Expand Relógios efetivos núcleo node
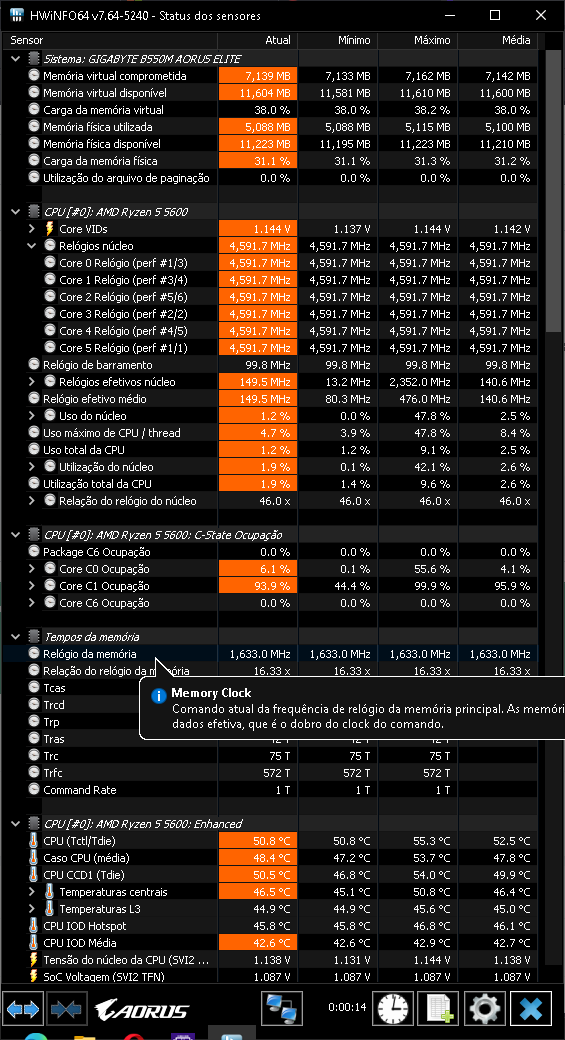The width and height of the screenshot is (565, 1040). [x=32, y=381]
